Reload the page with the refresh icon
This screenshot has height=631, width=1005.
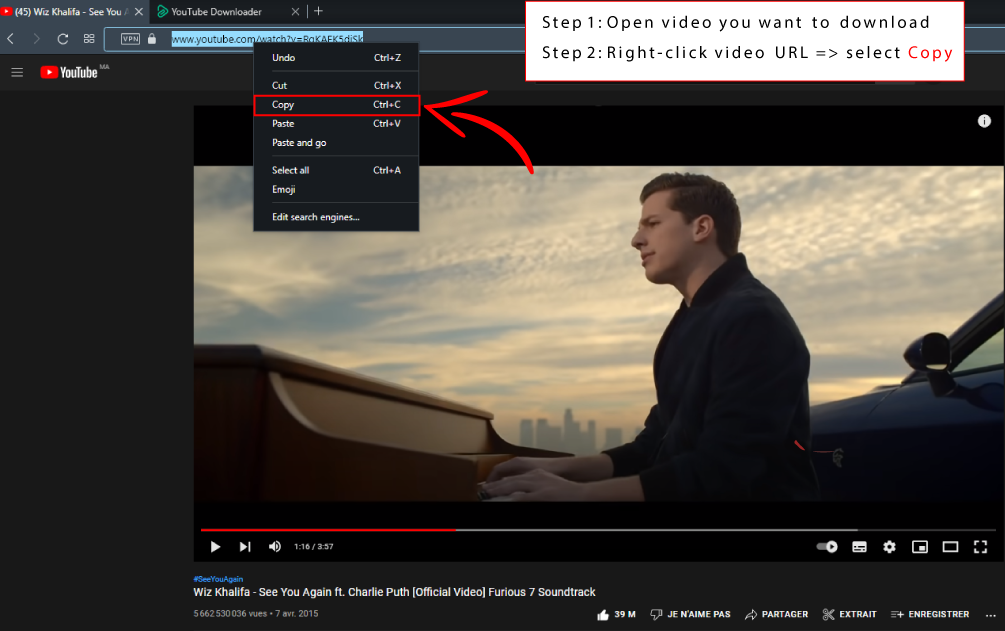click(63, 38)
